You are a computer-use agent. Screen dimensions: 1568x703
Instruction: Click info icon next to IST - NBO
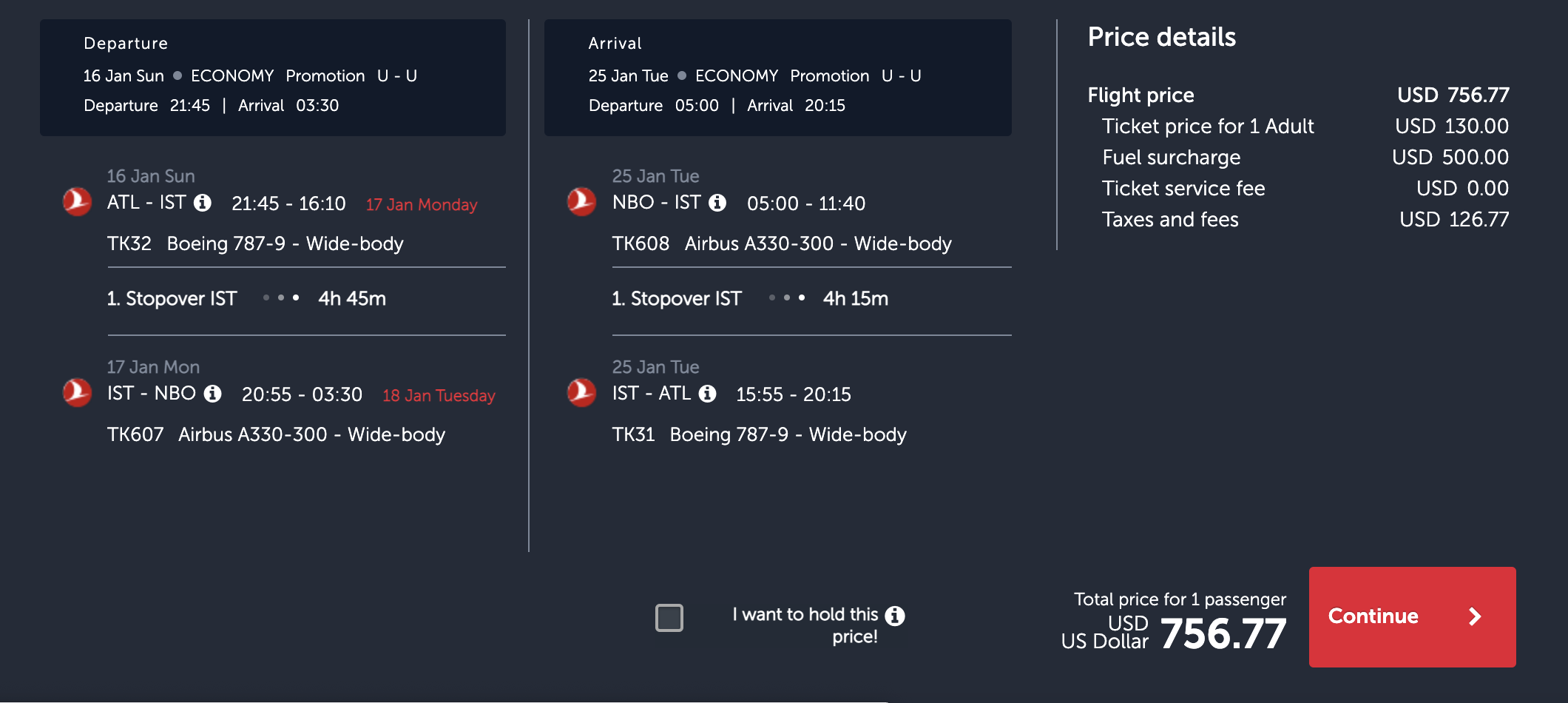pos(213,394)
